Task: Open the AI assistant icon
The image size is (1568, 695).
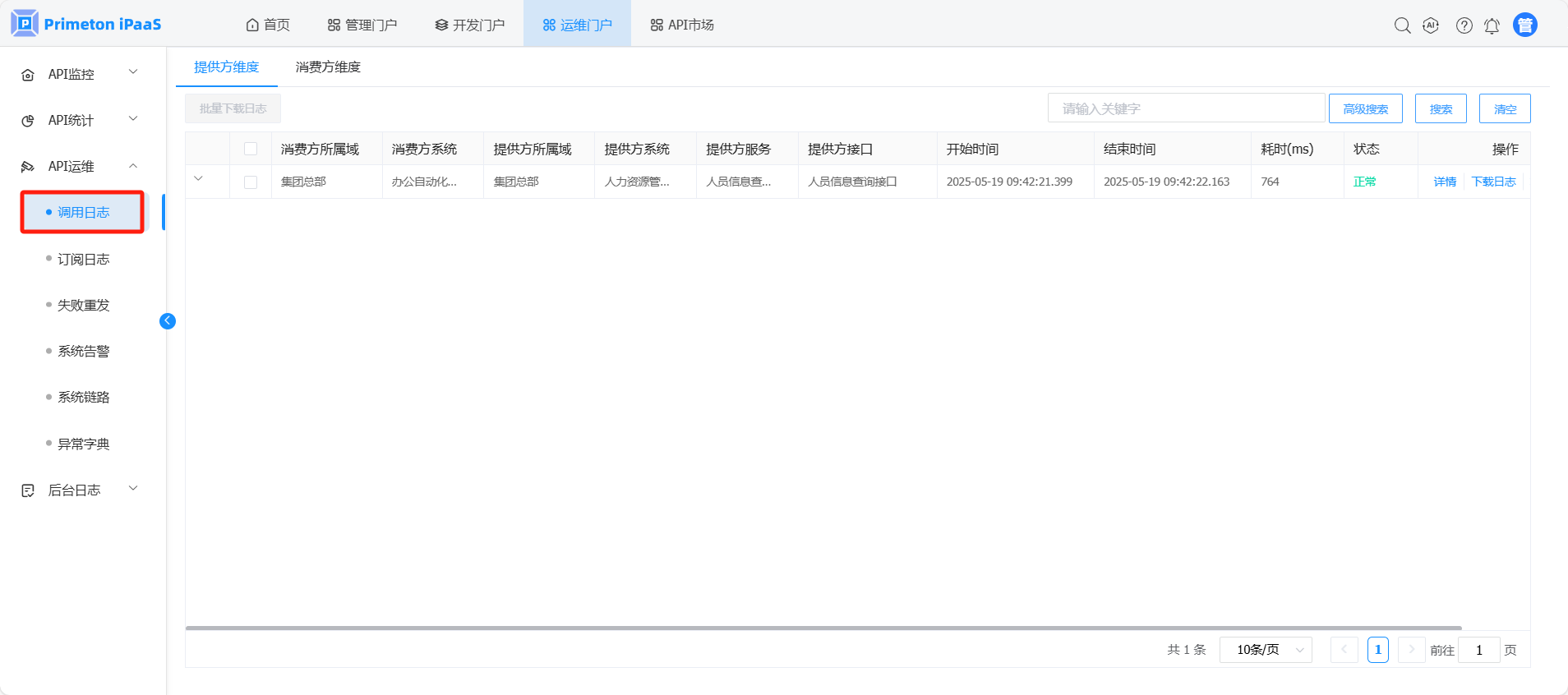Action: tap(1431, 25)
